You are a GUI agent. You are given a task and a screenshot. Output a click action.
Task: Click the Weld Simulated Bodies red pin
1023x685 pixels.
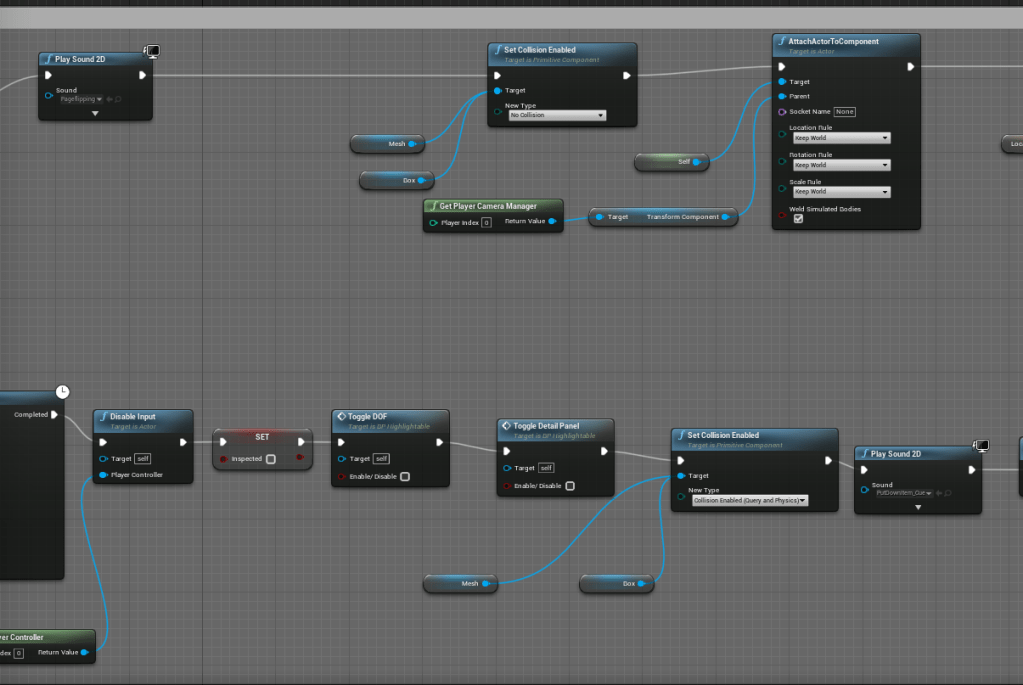[782, 214]
